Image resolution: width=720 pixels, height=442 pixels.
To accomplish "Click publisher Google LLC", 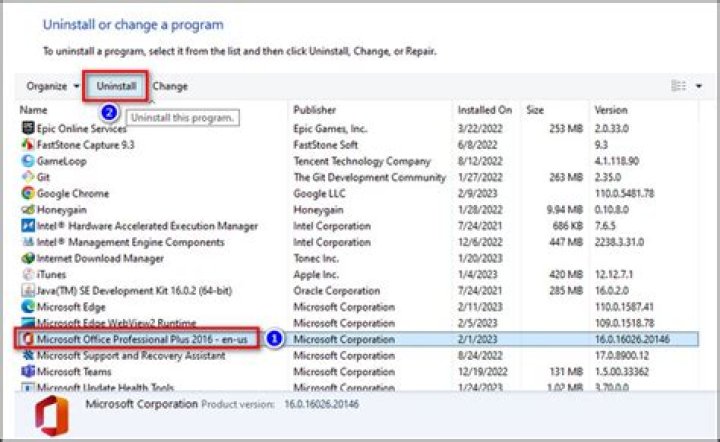I will 319,194.
